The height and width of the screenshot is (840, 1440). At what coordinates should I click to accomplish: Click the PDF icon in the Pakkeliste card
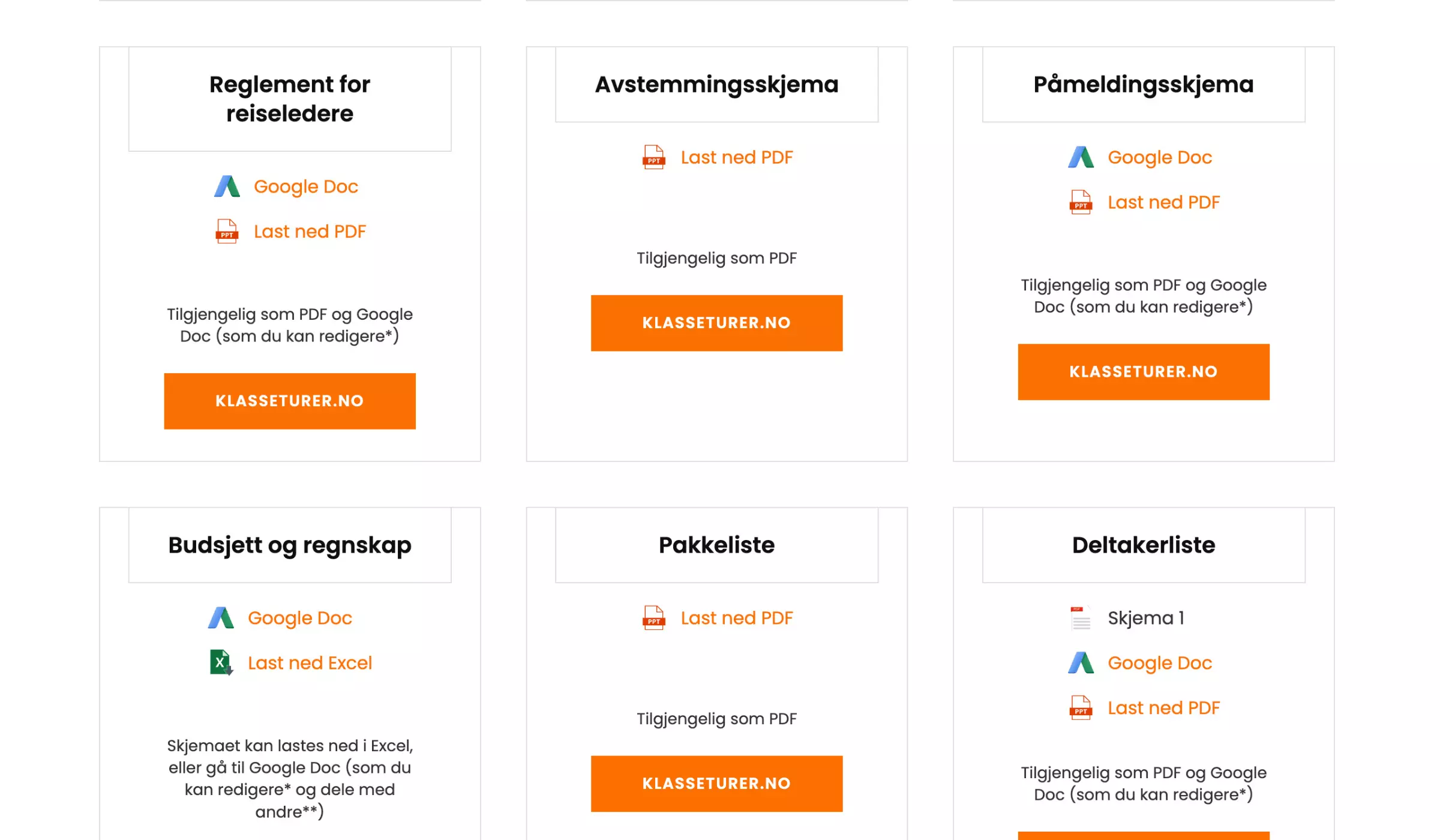click(x=654, y=618)
